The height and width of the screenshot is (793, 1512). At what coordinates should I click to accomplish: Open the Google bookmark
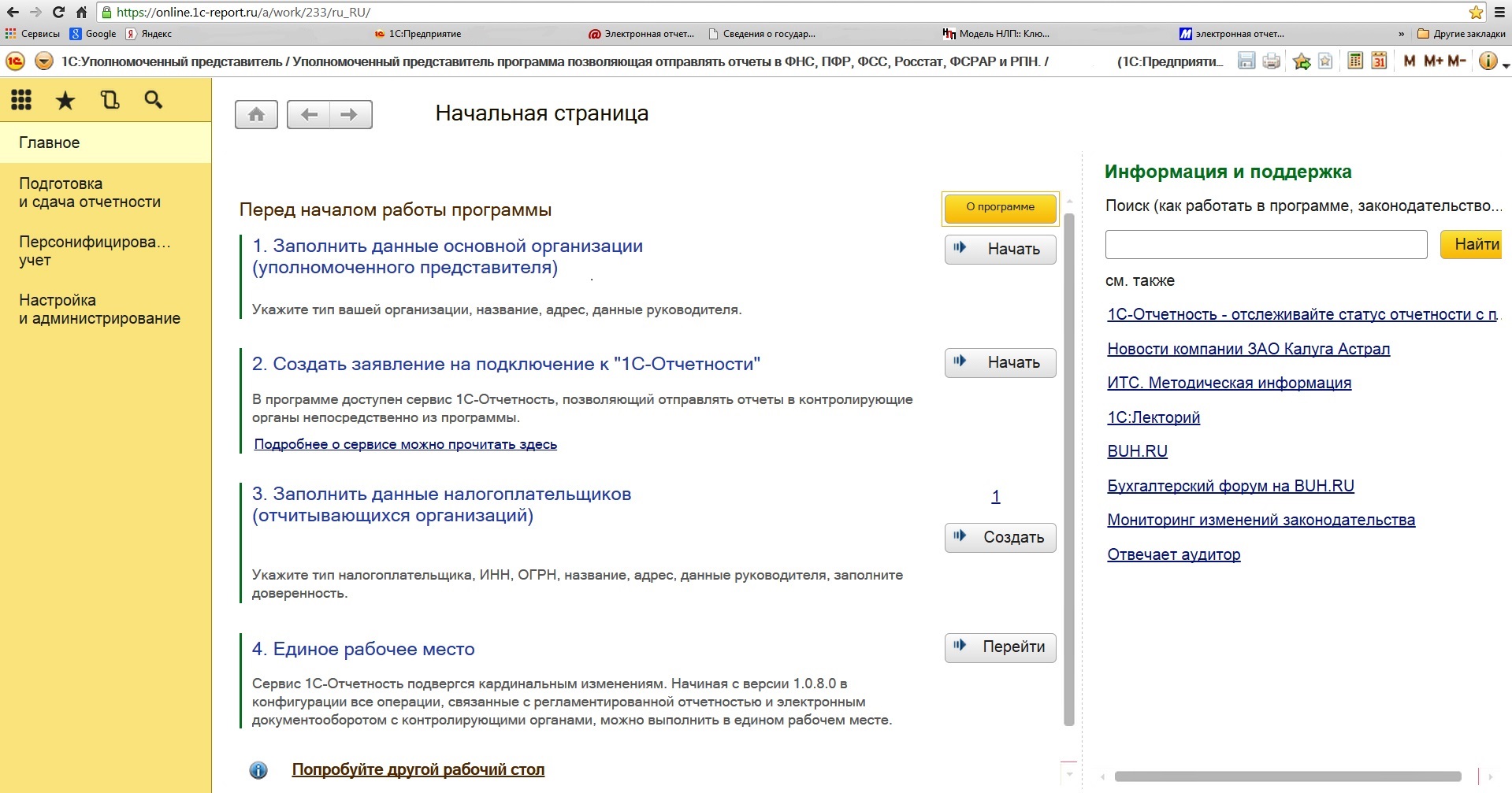[93, 34]
